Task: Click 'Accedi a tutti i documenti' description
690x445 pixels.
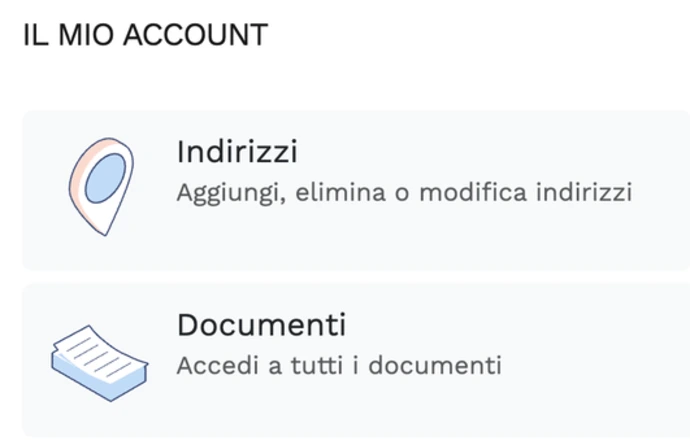Action: [x=339, y=364]
